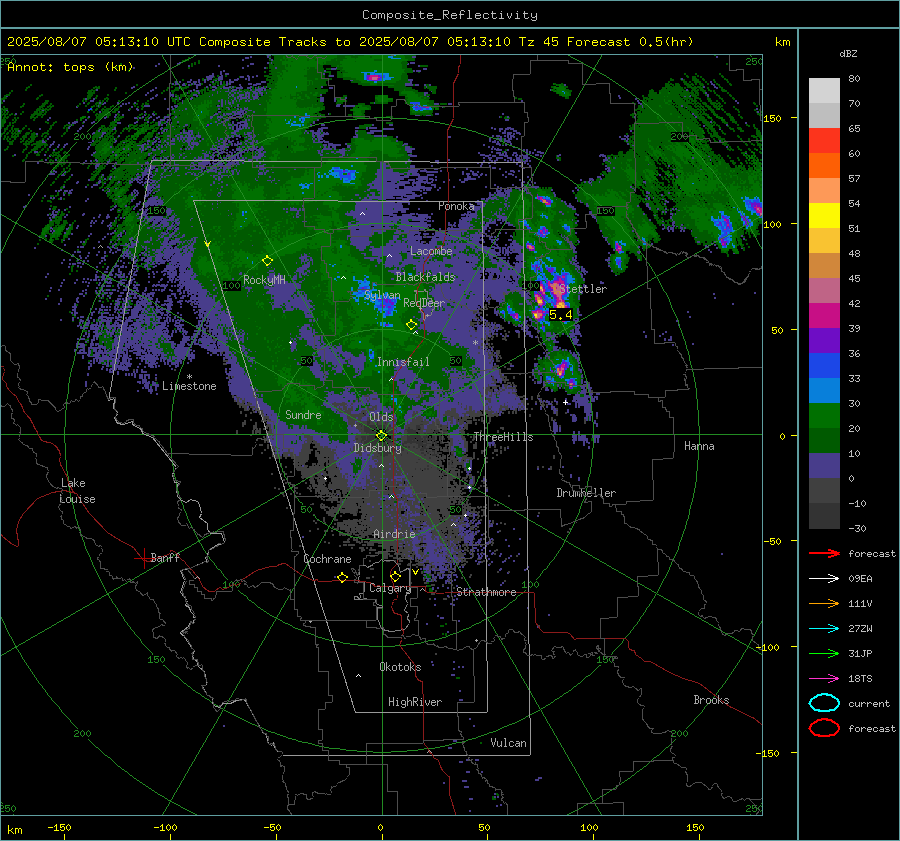Select the white 09EA arrow legend entry
The width and height of the screenshot is (900, 841).
(824, 579)
